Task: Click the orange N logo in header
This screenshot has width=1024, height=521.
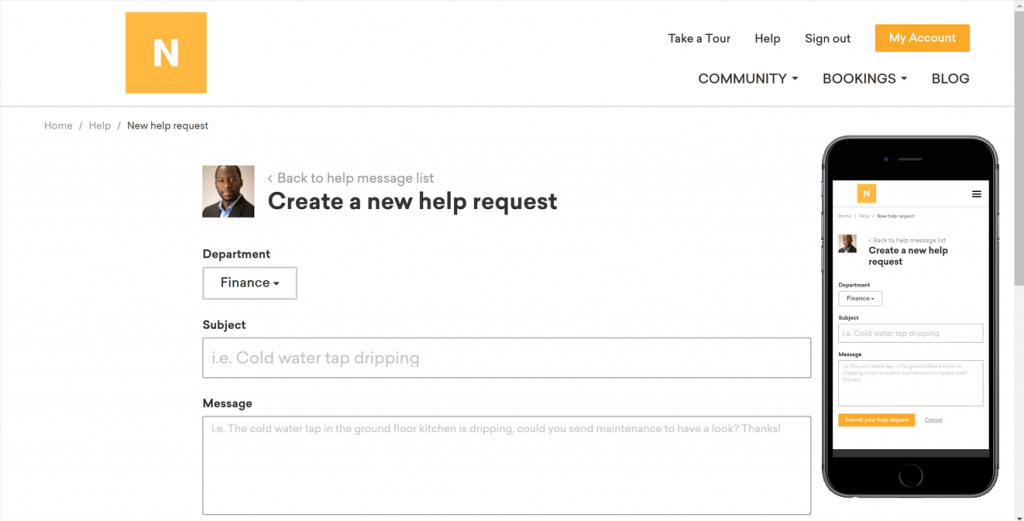Action: (166, 52)
